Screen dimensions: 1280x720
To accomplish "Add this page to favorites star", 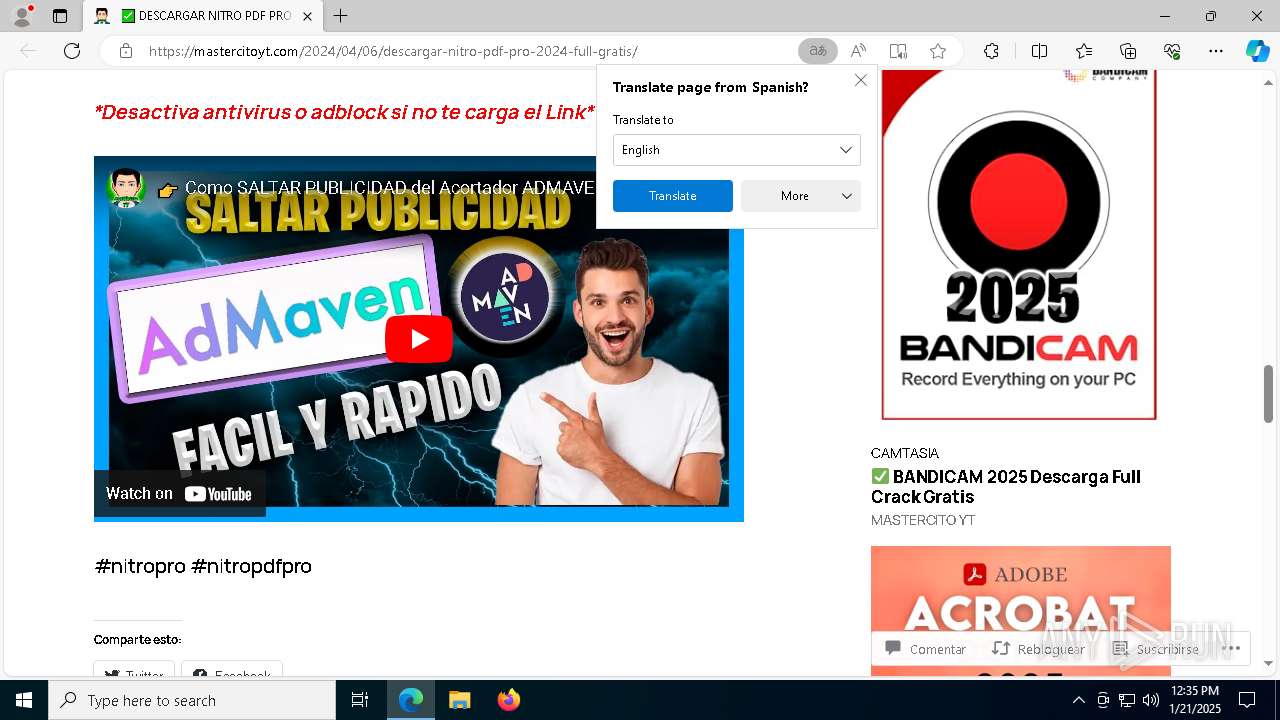I will 938,51.
